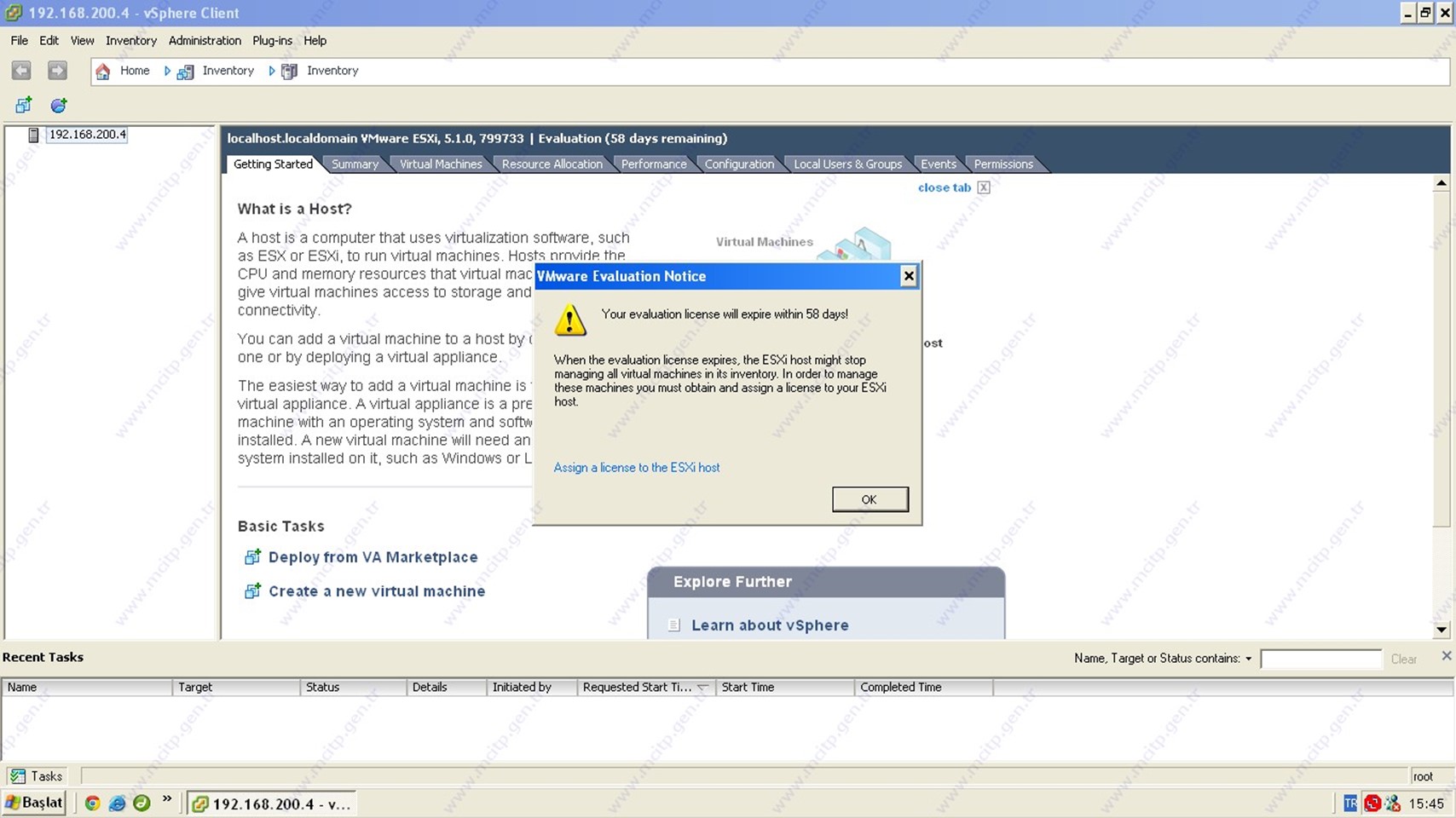
Task: Close the VMware Evaluation Notice dialog
Action: 909,276
